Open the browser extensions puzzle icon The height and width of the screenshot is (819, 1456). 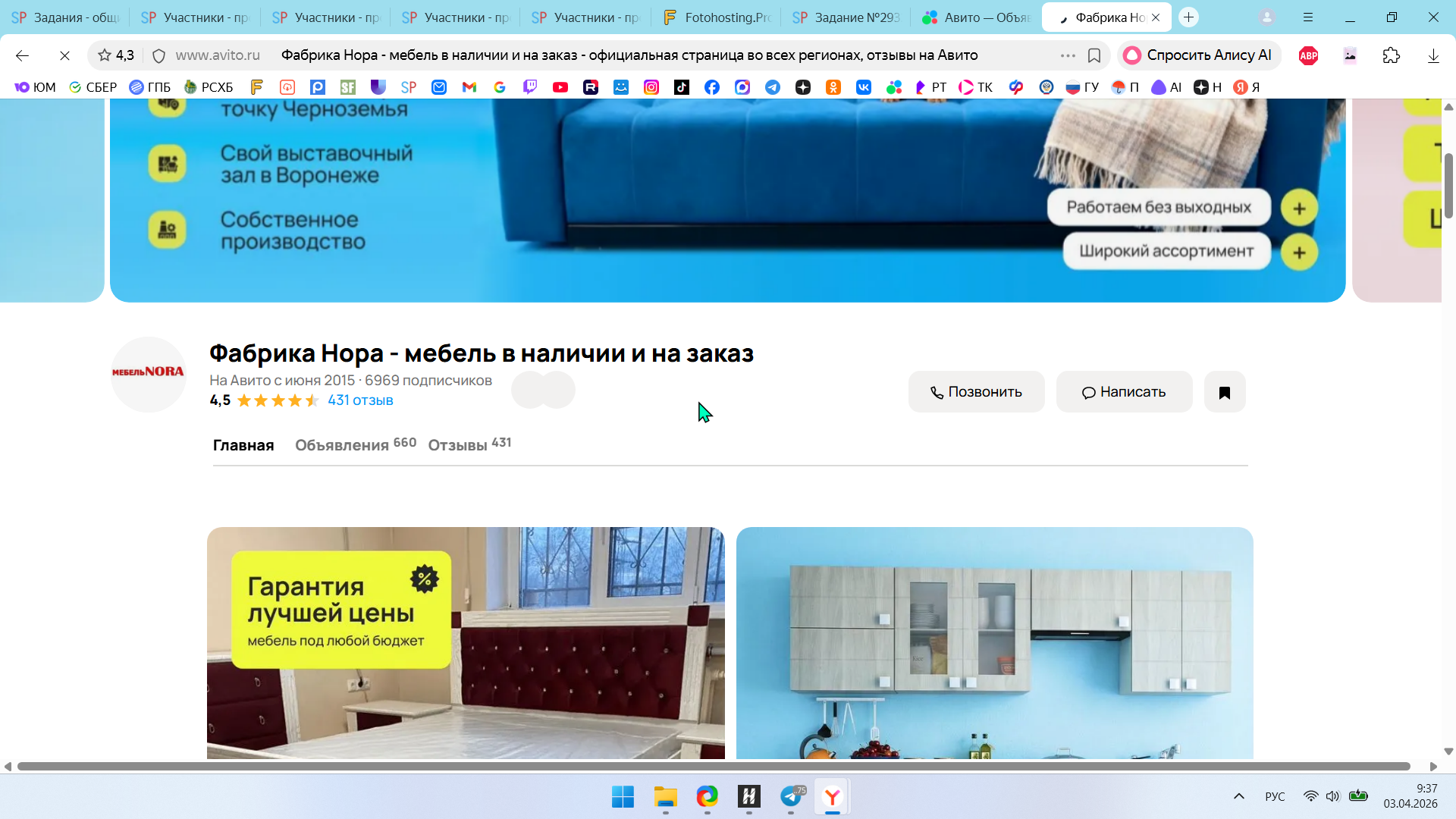[x=1391, y=55]
